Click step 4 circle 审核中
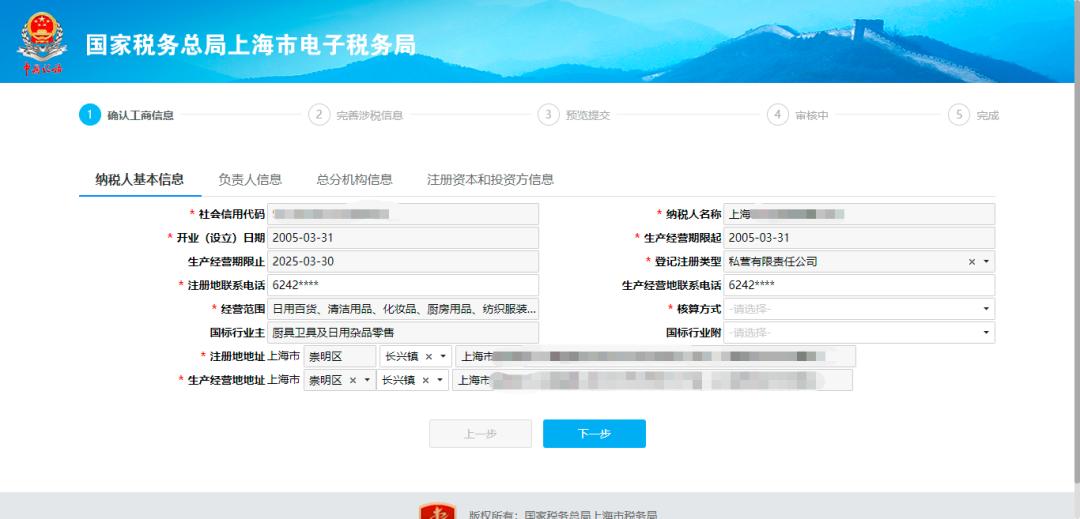This screenshot has width=1080, height=519. pos(778,115)
